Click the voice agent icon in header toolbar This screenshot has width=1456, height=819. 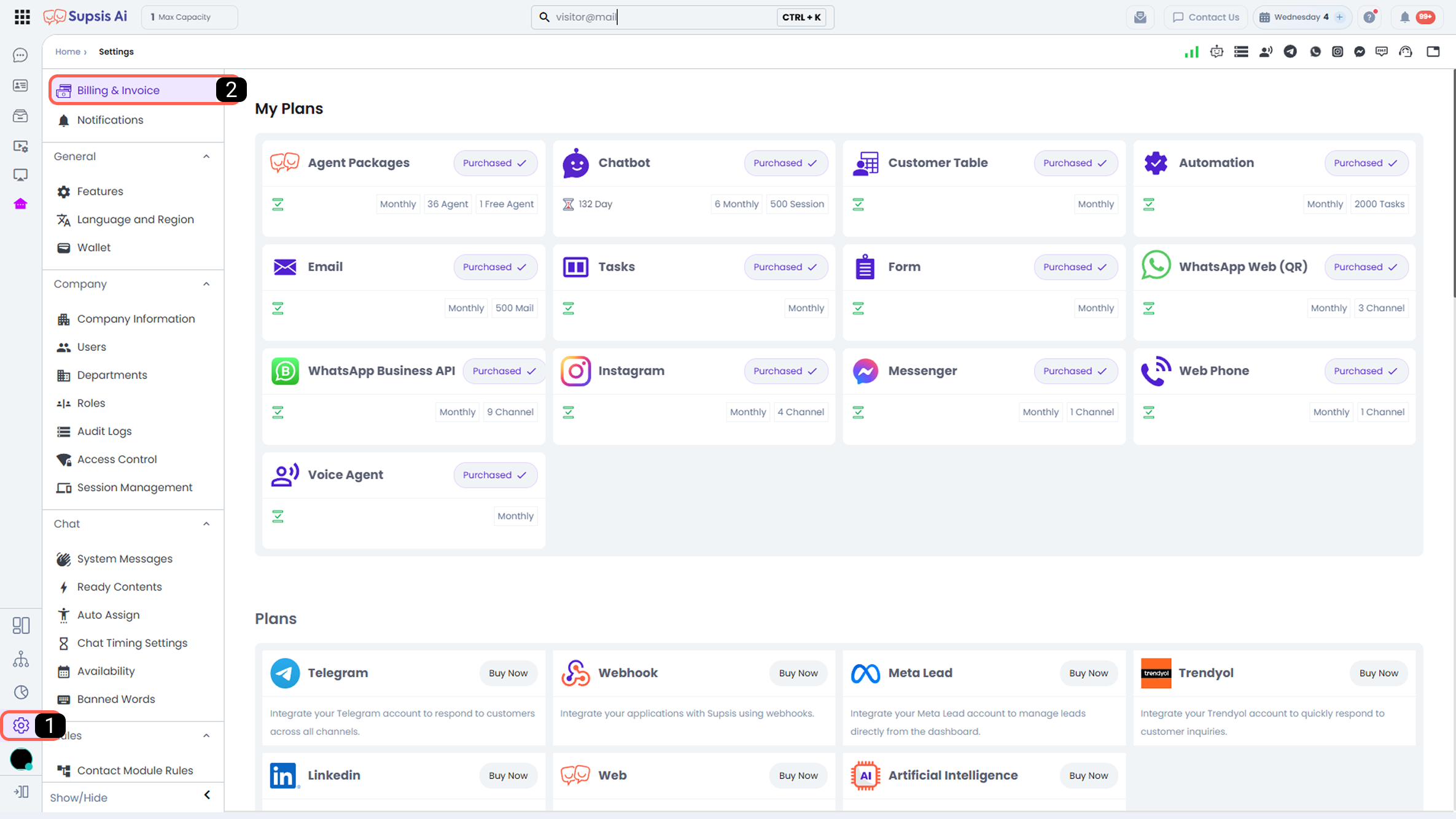coord(1266,52)
